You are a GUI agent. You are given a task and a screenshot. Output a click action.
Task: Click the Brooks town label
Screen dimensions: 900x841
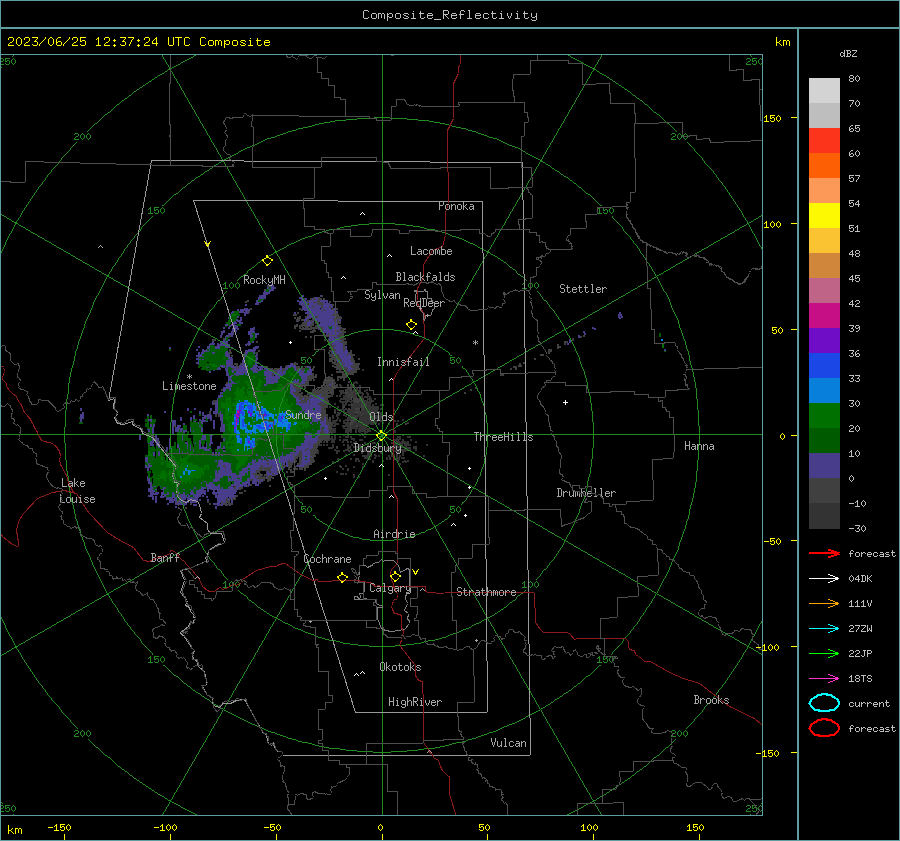pos(711,700)
